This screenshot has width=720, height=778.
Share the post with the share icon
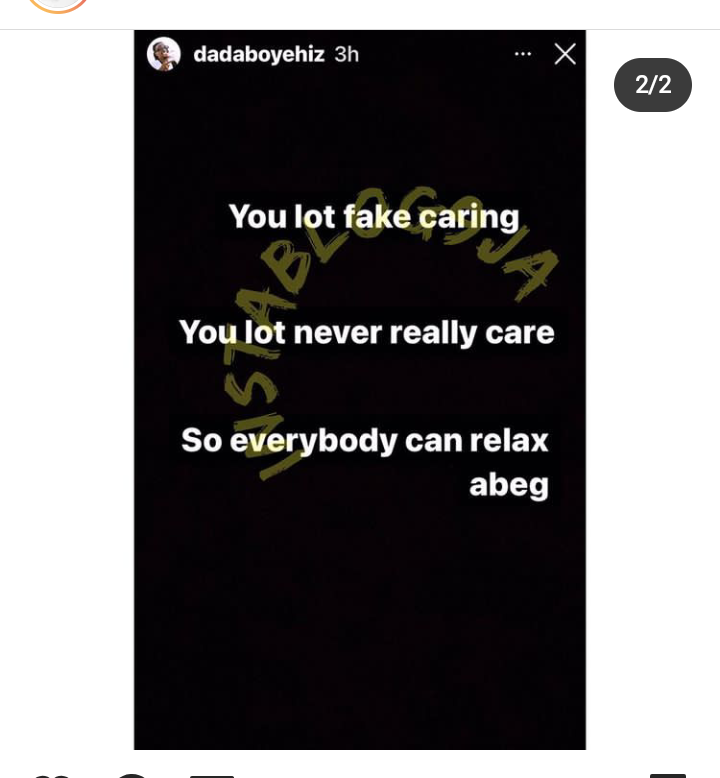(x=212, y=775)
